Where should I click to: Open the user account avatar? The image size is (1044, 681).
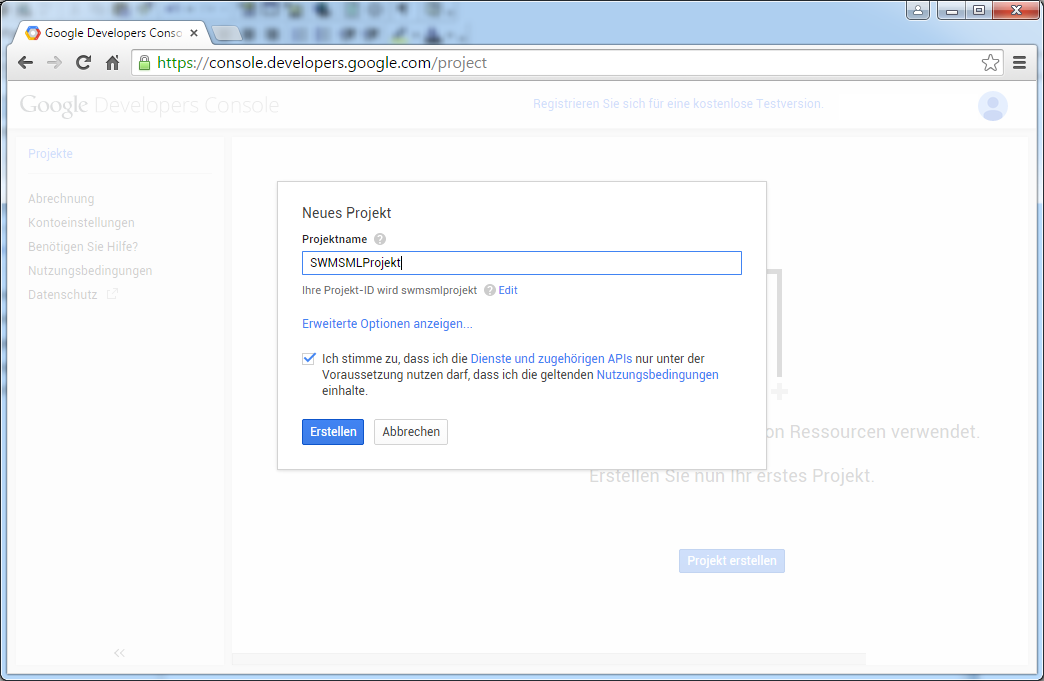click(x=992, y=106)
